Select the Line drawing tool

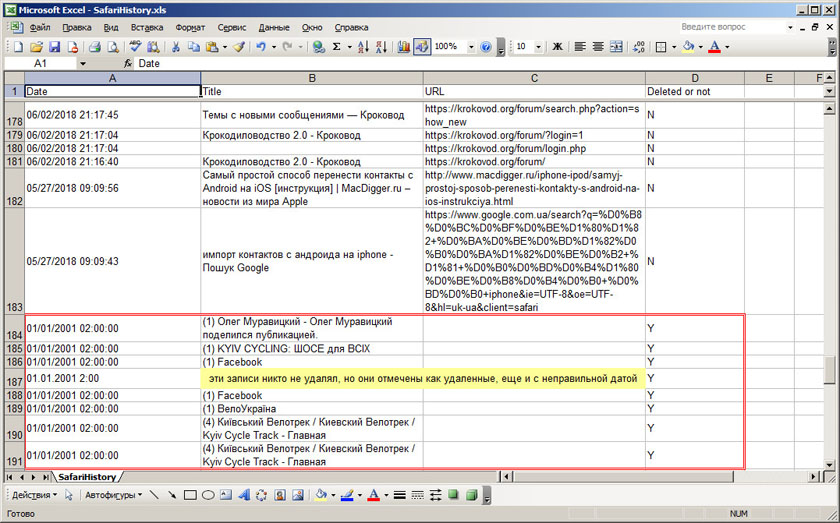154,495
